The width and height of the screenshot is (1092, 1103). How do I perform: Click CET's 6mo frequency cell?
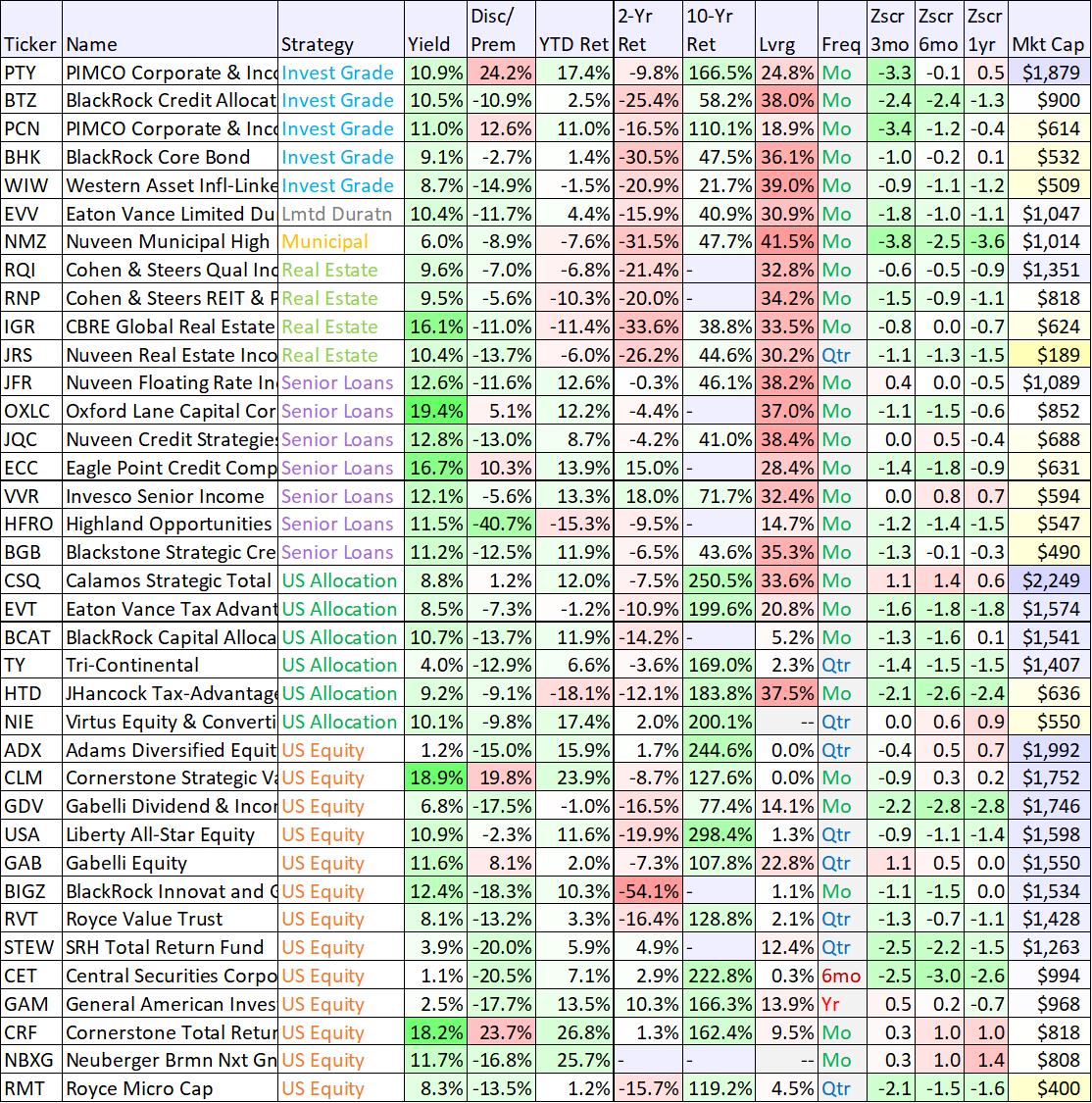[x=841, y=976]
